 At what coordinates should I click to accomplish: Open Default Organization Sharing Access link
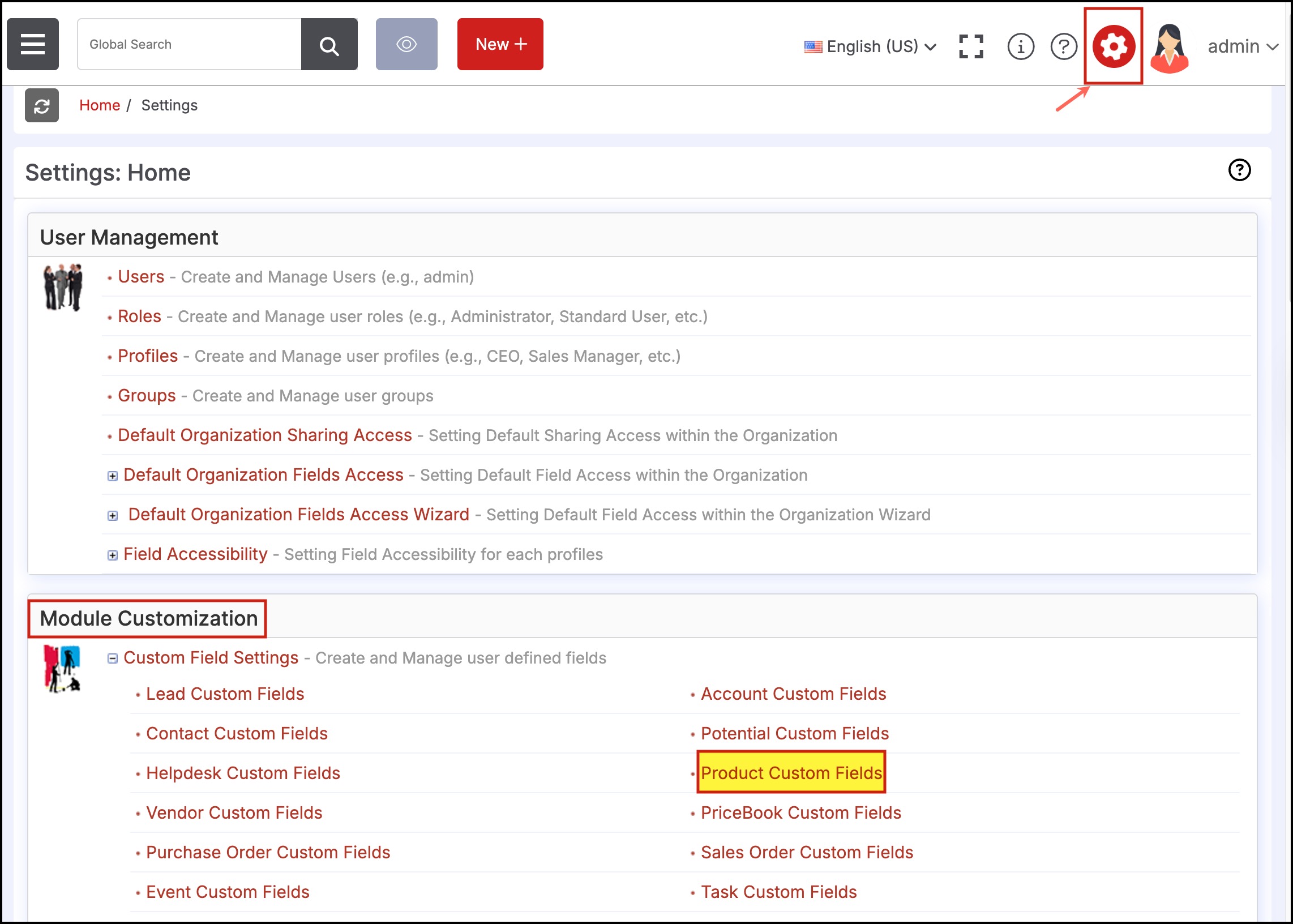coord(264,435)
